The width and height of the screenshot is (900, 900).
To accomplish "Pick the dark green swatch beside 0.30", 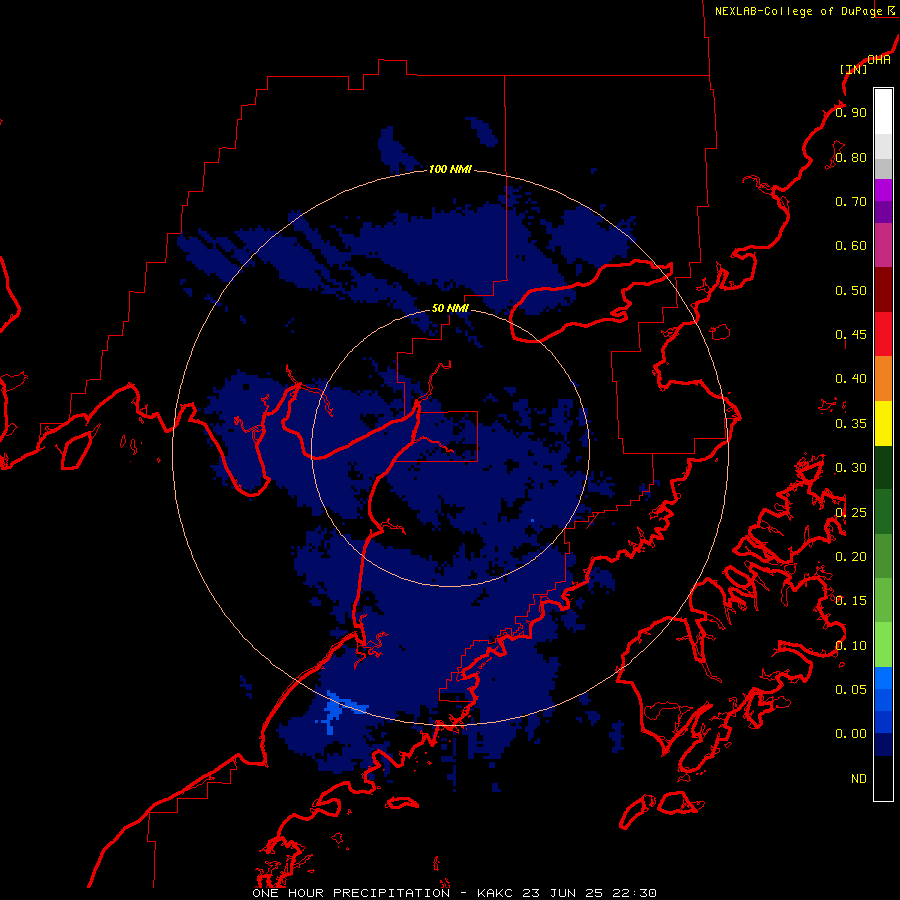I will (883, 468).
